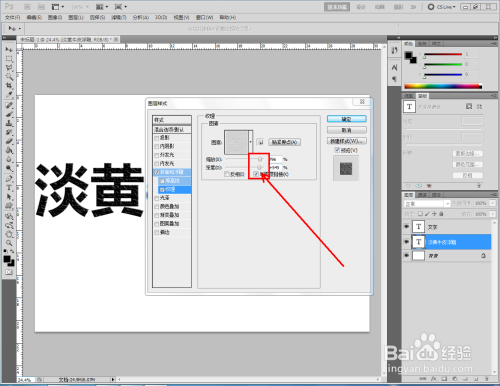This screenshot has width=500, height=386.
Task: Click the Depth (深度) slider handle
Action: point(260,167)
